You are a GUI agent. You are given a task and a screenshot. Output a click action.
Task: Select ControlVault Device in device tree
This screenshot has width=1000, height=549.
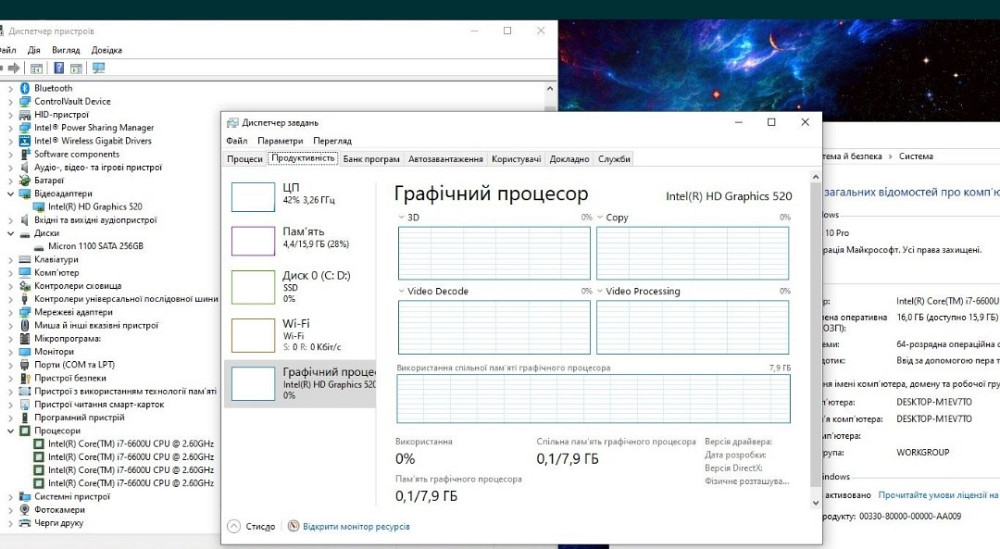[x=72, y=101]
